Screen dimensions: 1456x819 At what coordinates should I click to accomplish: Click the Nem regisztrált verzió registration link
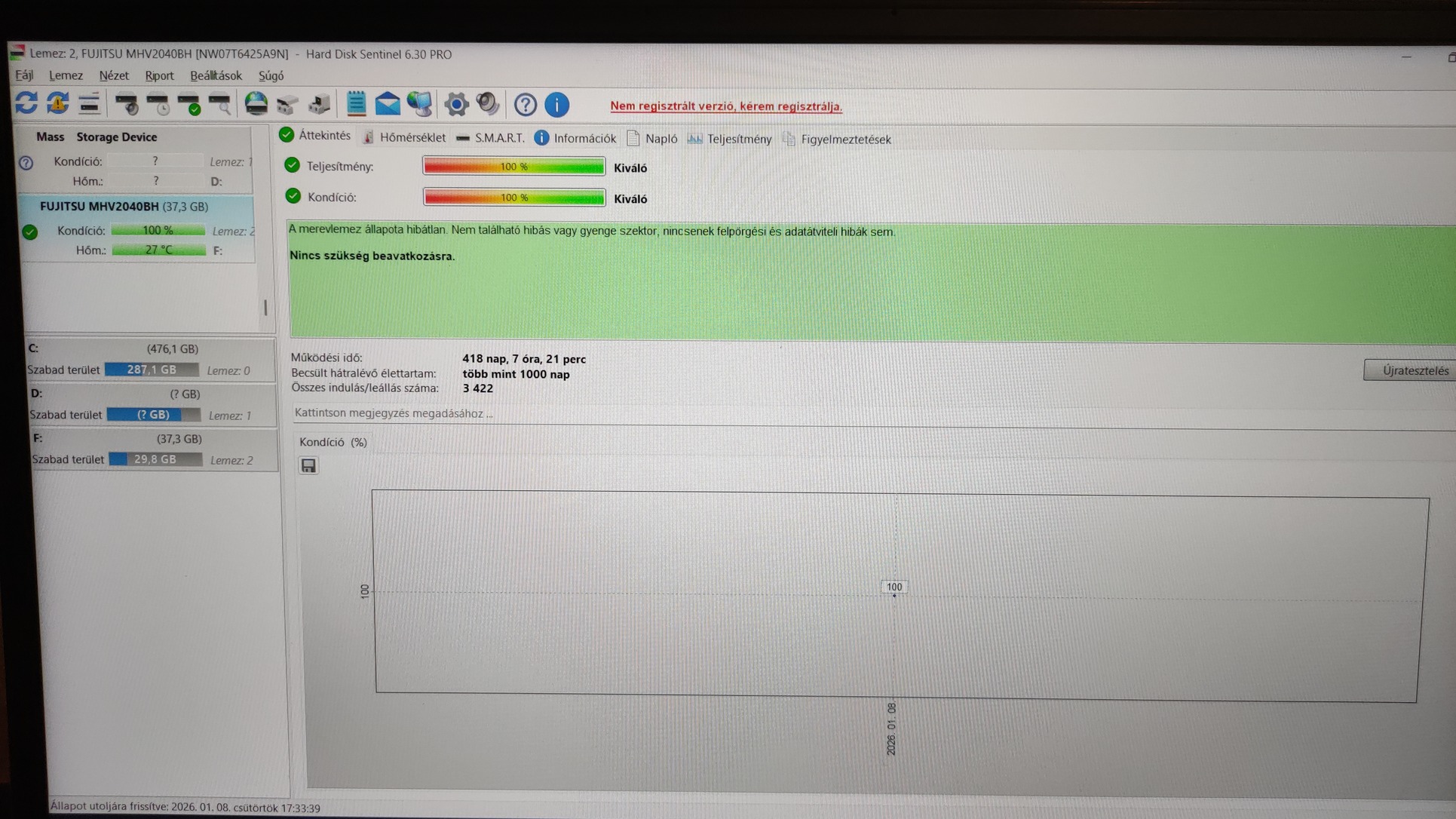click(725, 106)
